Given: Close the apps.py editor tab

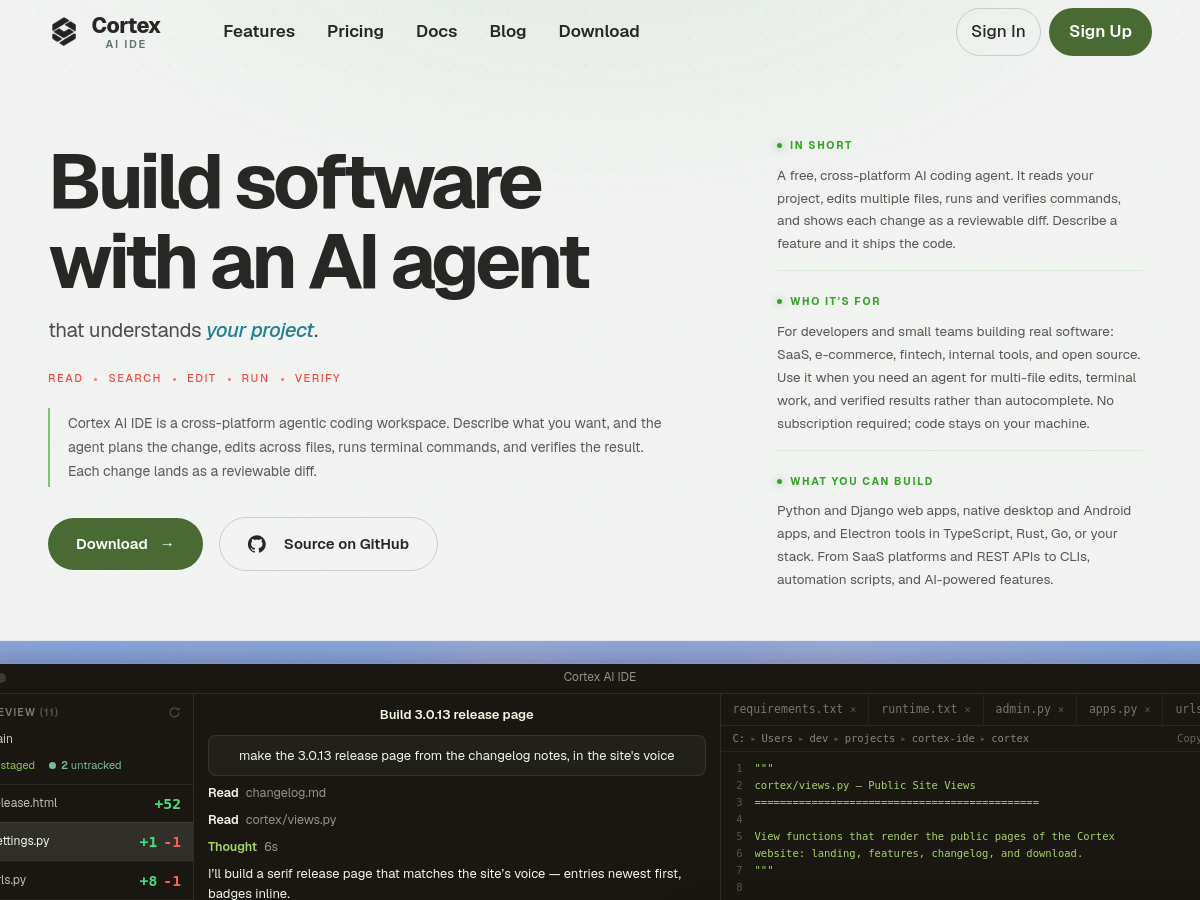Looking at the screenshot, I should click(x=1147, y=710).
